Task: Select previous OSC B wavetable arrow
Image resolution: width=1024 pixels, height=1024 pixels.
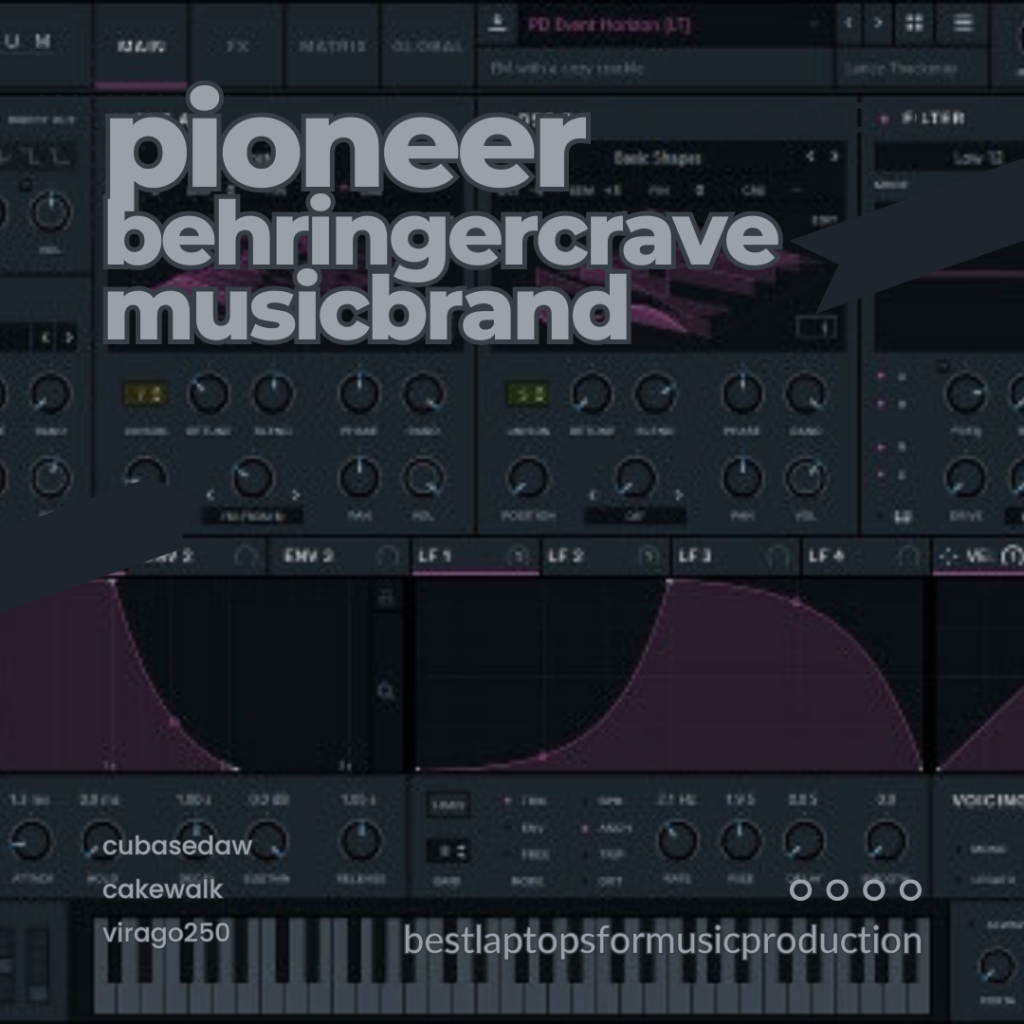Action: [810, 156]
